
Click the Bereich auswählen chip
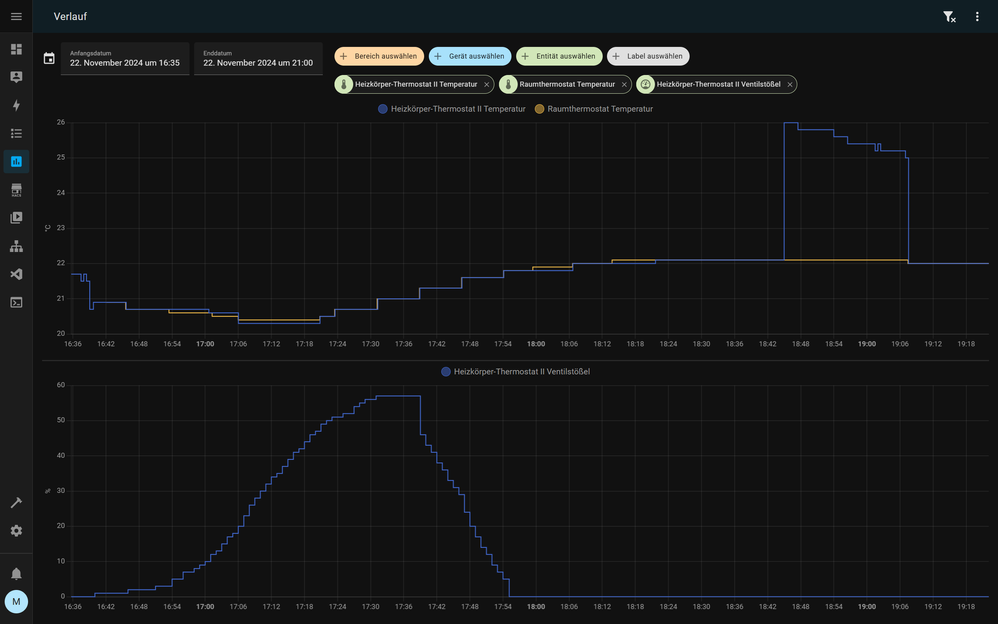379,56
